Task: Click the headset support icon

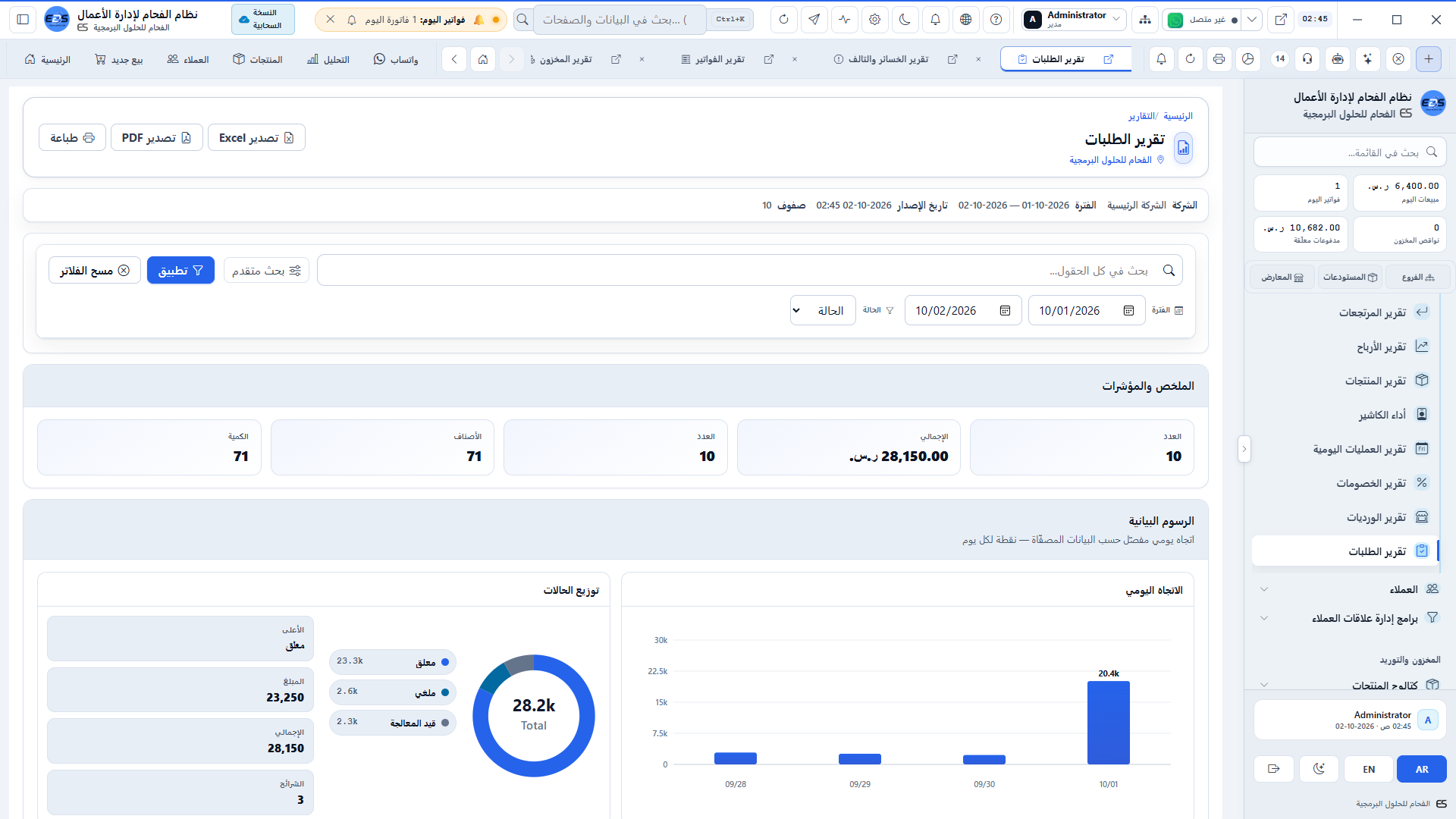Action: (1307, 59)
